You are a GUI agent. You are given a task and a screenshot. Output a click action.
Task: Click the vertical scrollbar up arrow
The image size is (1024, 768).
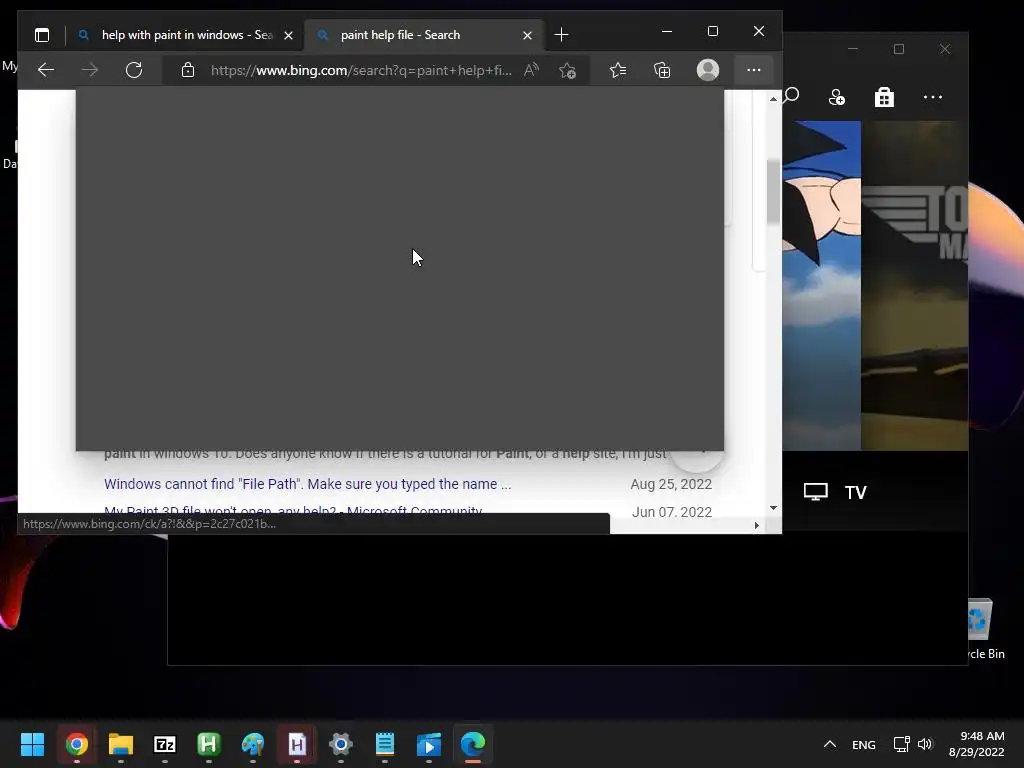tap(773, 99)
